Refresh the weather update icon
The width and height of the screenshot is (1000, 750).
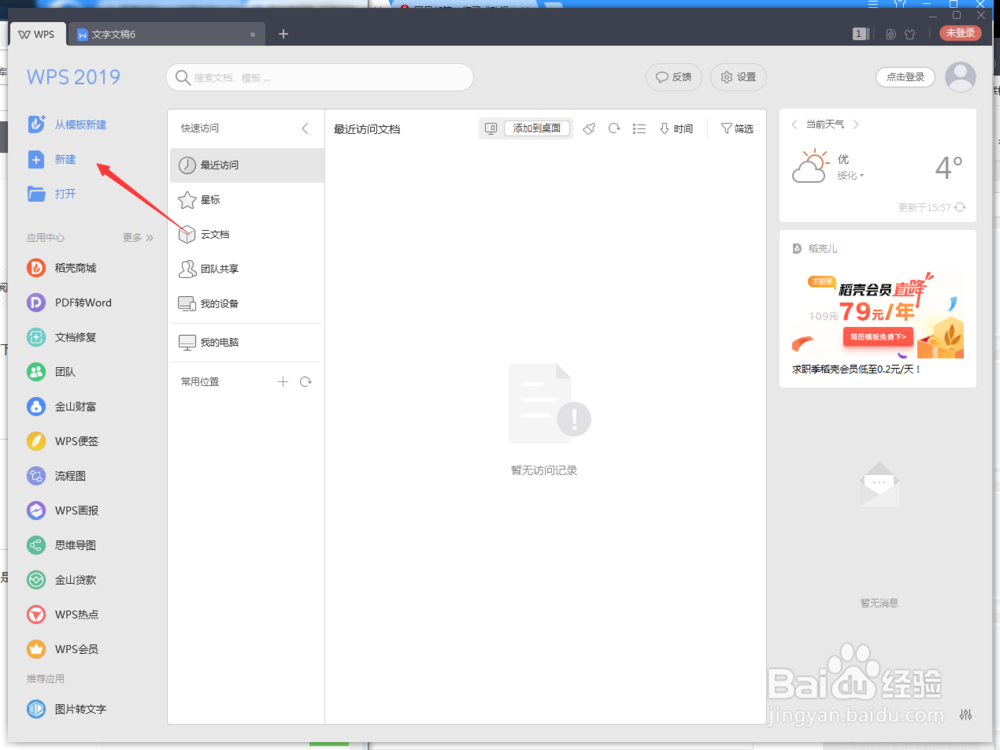click(960, 207)
